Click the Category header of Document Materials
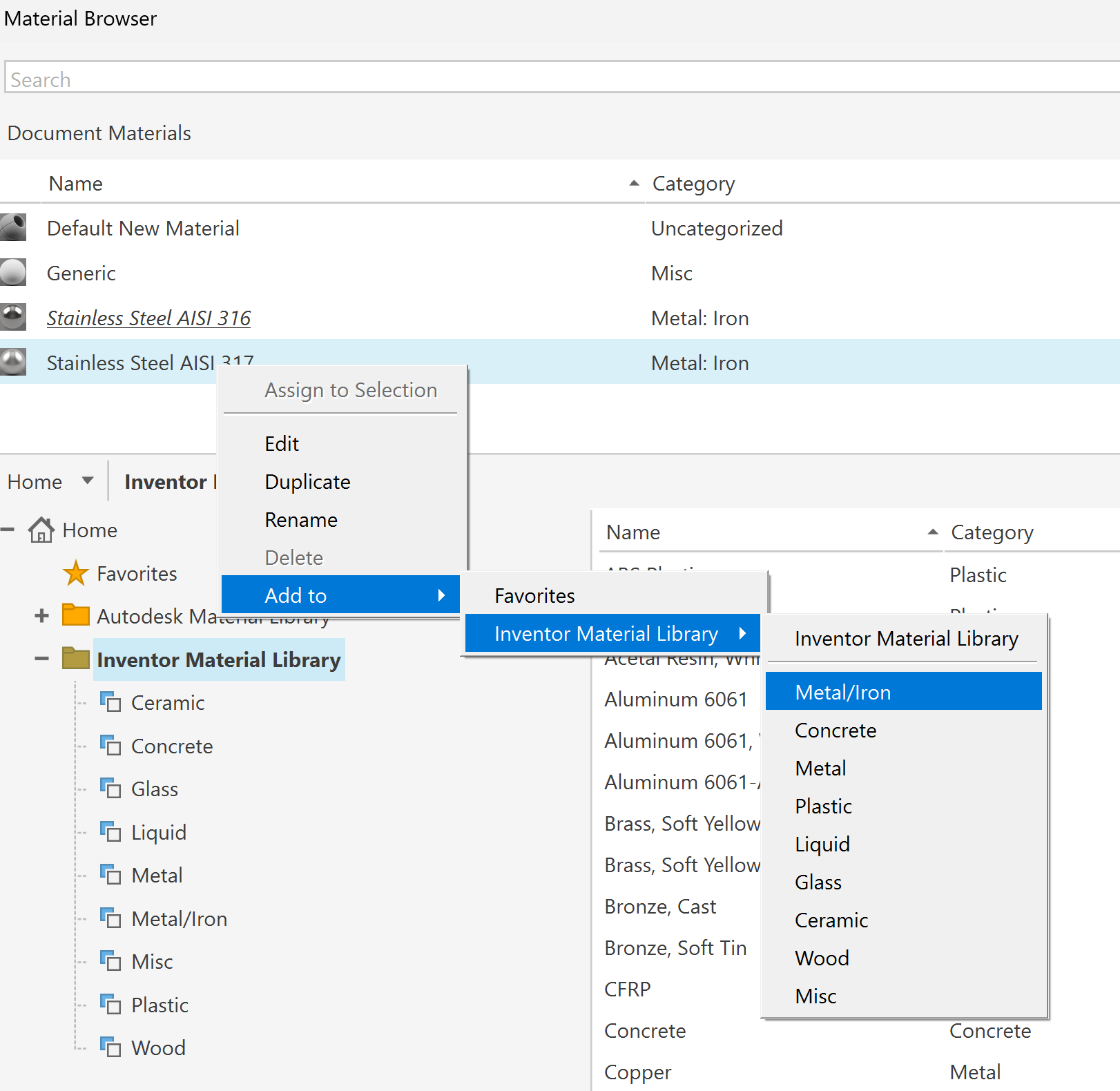The width and height of the screenshot is (1120, 1091). click(694, 184)
